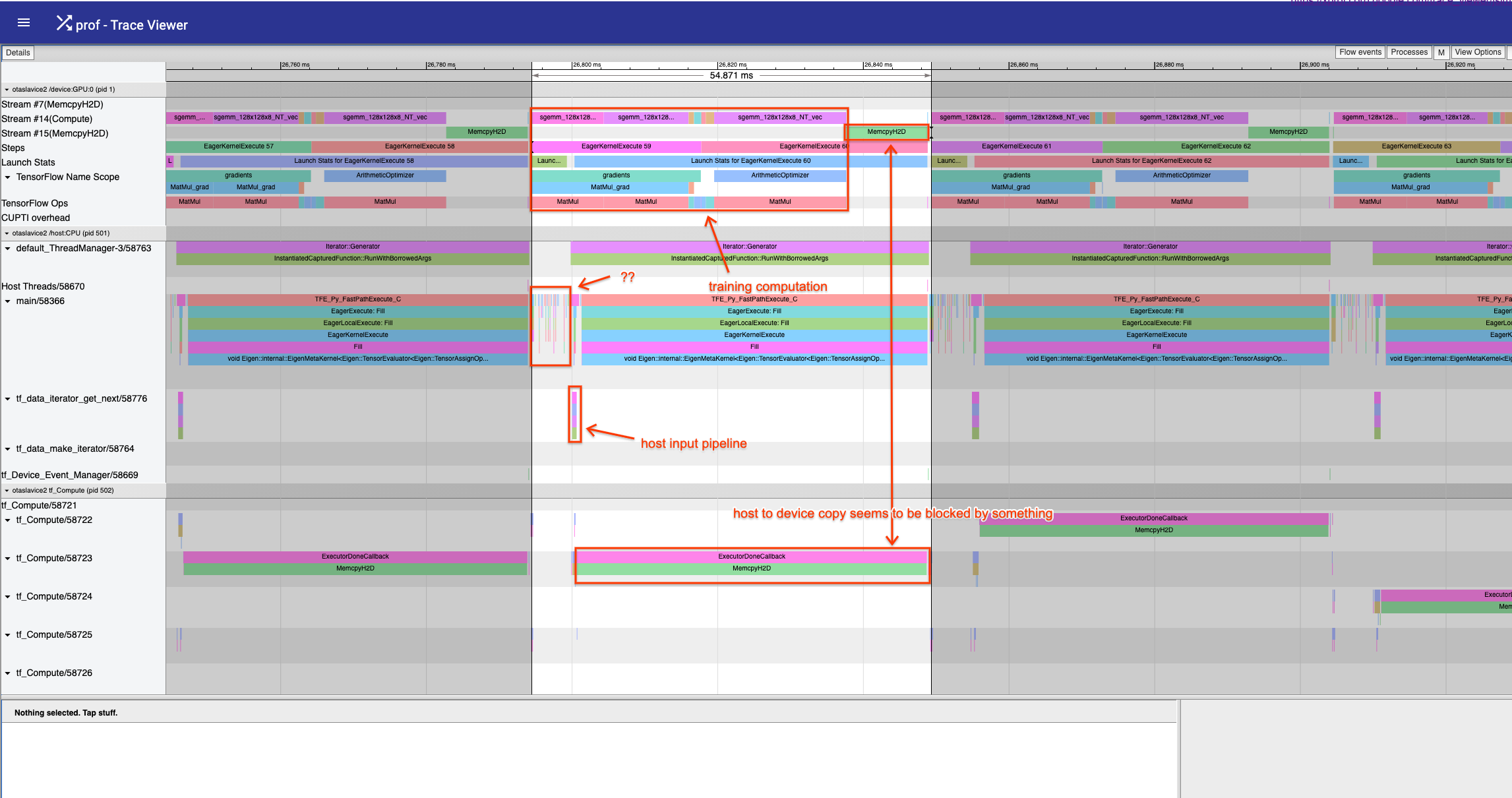Viewport: 1512px width, 798px height.
Task: Collapse the tf_data_iterator_get_next/58776 track
Action: 9,398
